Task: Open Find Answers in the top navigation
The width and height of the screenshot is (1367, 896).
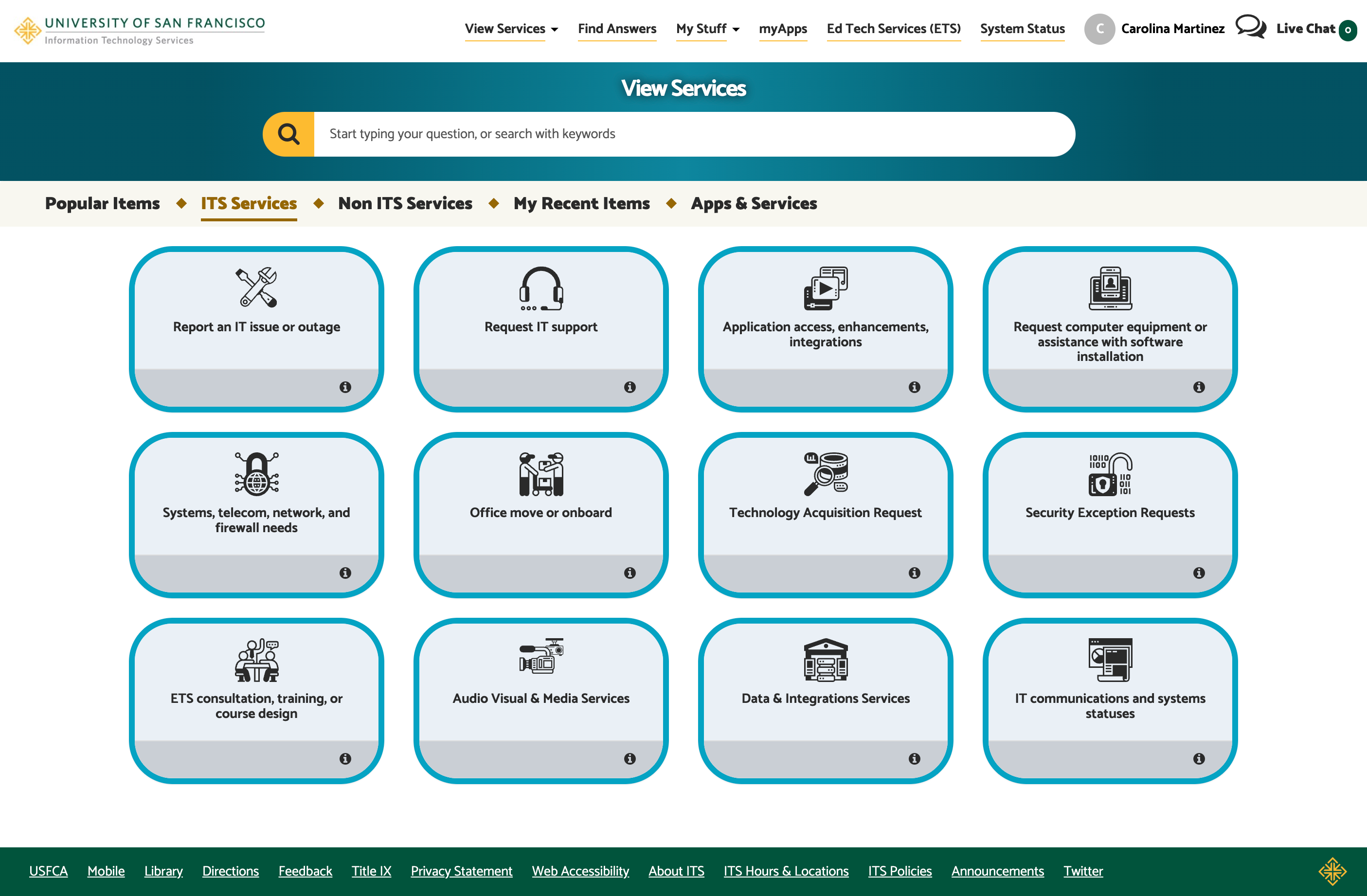Action: pos(617,29)
